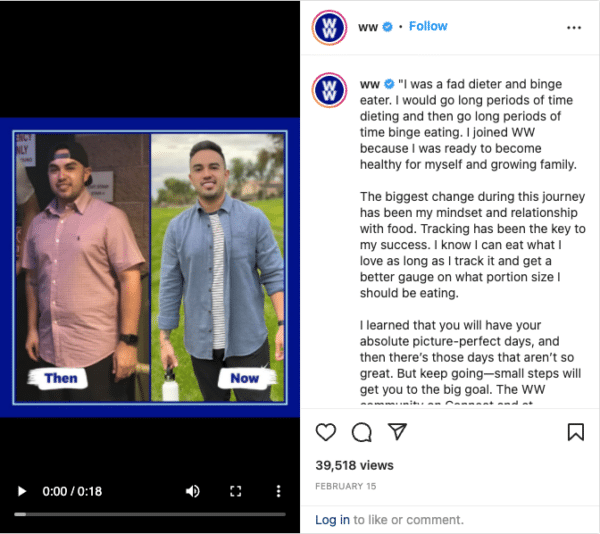Open comments with the speech bubble icon
Viewport: 600px width, 534px height.
[362, 432]
